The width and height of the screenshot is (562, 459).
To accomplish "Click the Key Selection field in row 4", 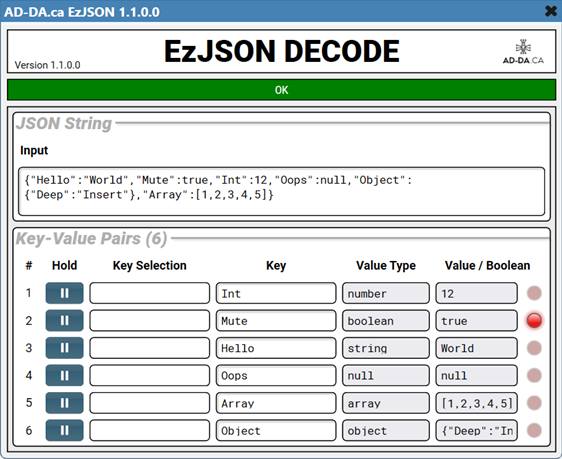I will coord(149,376).
